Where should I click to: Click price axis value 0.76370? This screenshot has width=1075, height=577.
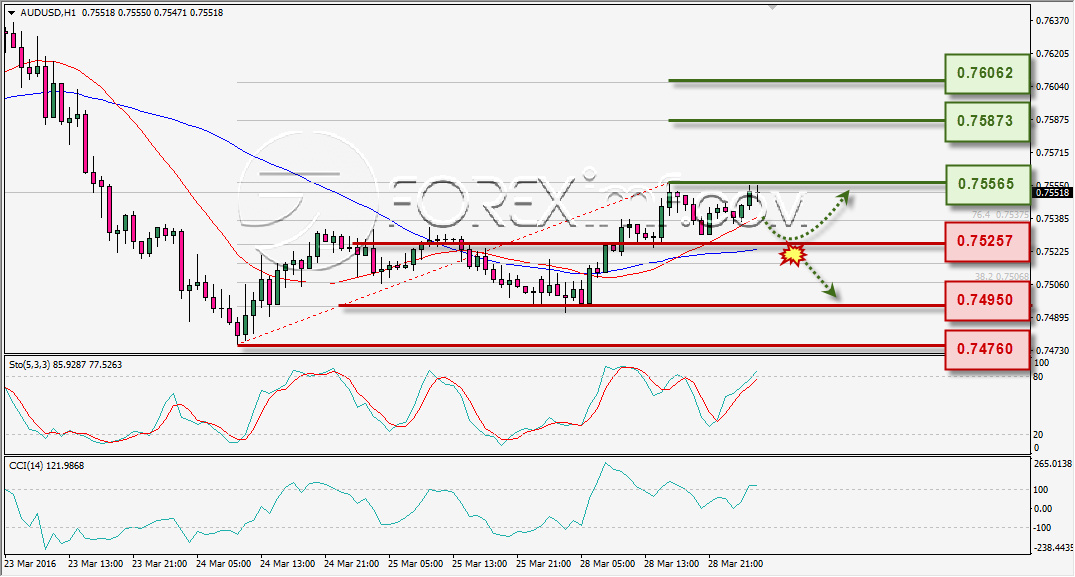click(1052, 21)
